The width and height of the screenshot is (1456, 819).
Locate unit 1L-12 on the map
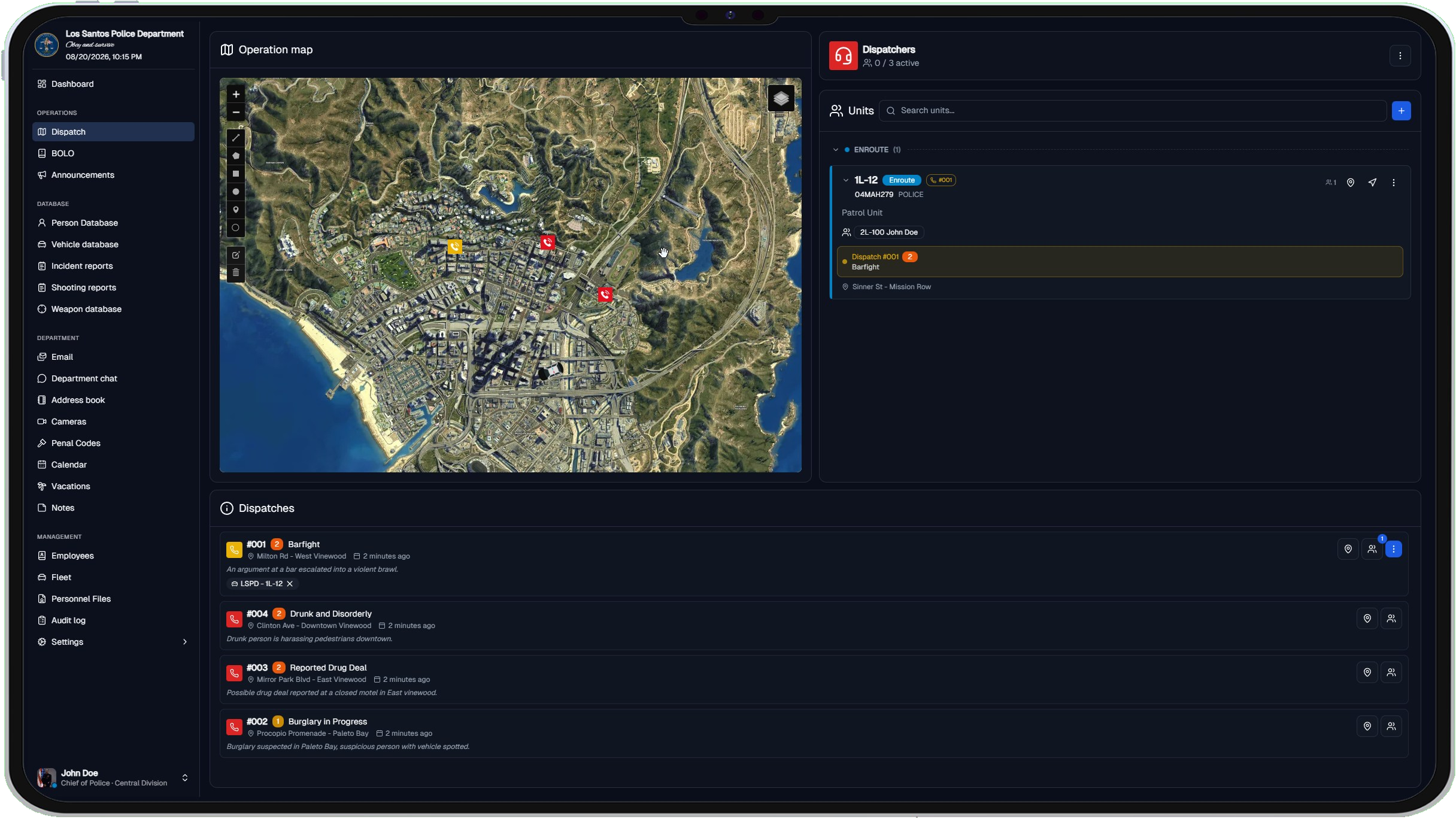click(1350, 183)
